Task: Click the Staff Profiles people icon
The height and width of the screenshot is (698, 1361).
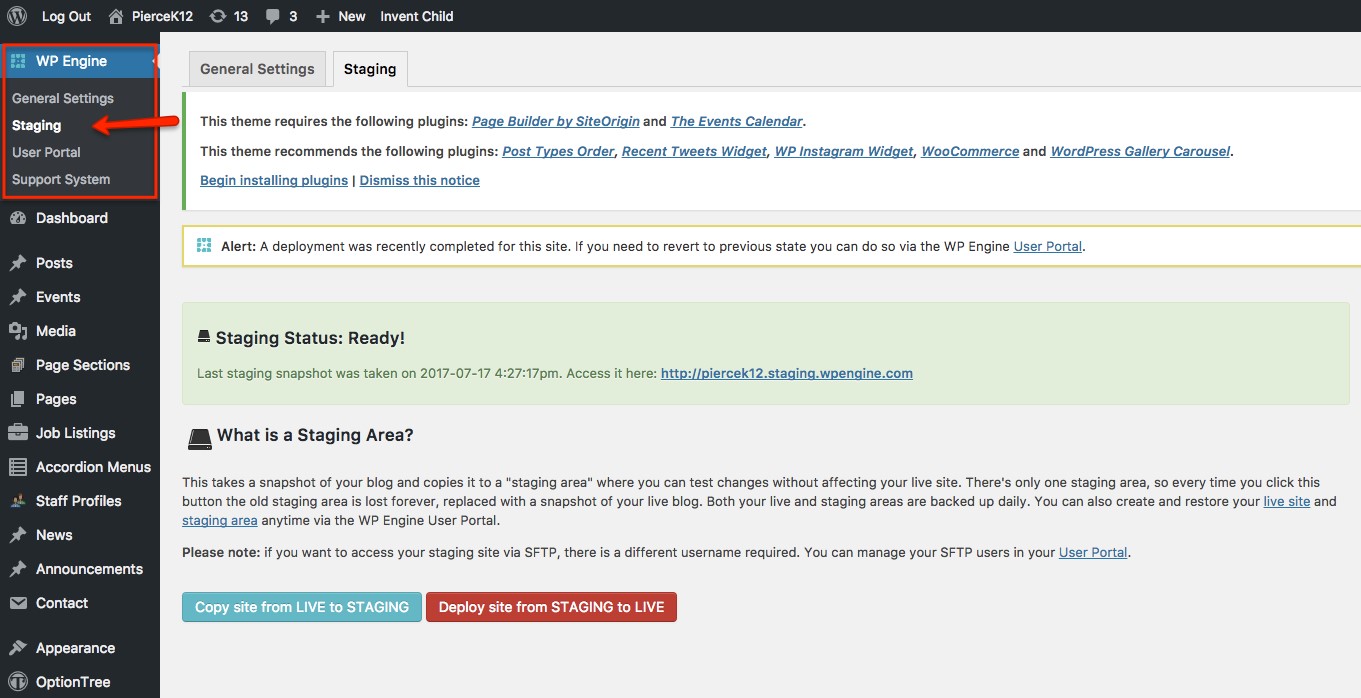Action: point(18,501)
